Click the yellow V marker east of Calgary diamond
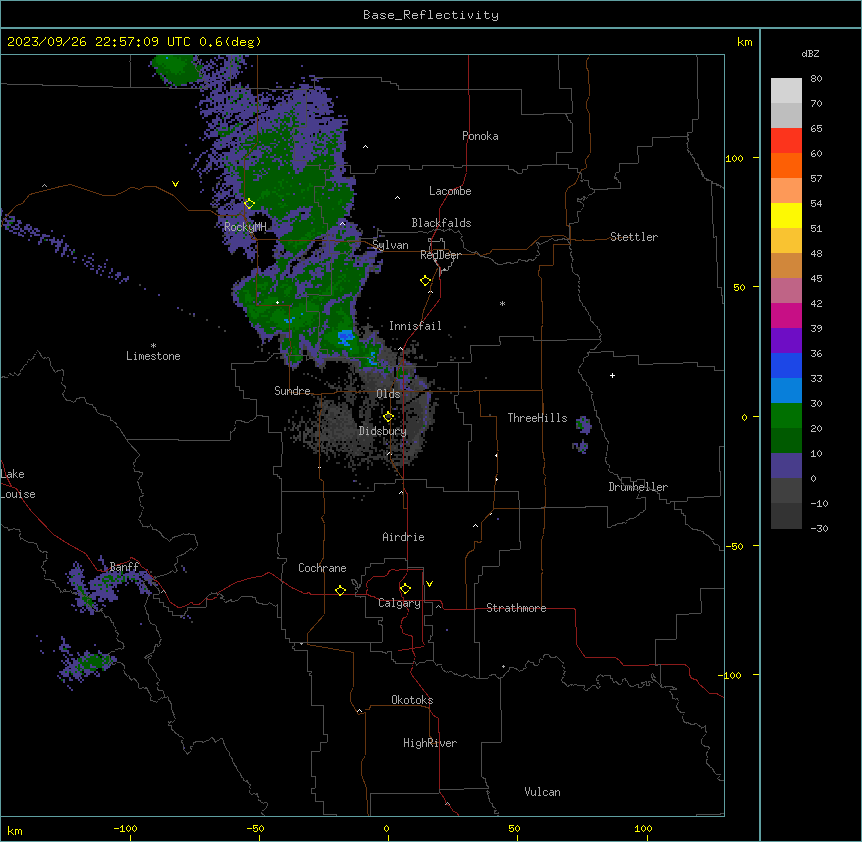 coord(429,584)
